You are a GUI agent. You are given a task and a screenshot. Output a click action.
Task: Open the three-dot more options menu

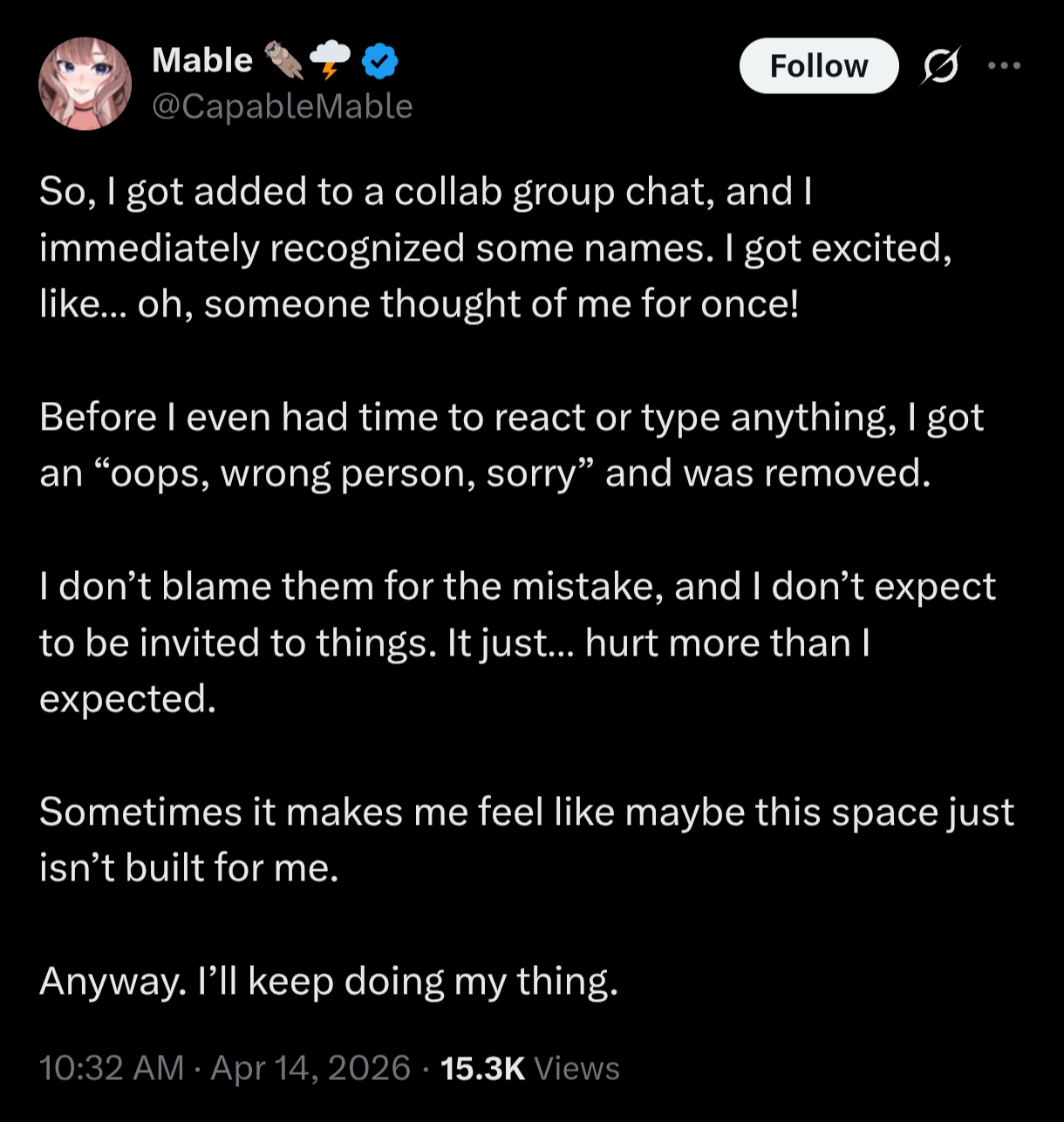[1005, 65]
